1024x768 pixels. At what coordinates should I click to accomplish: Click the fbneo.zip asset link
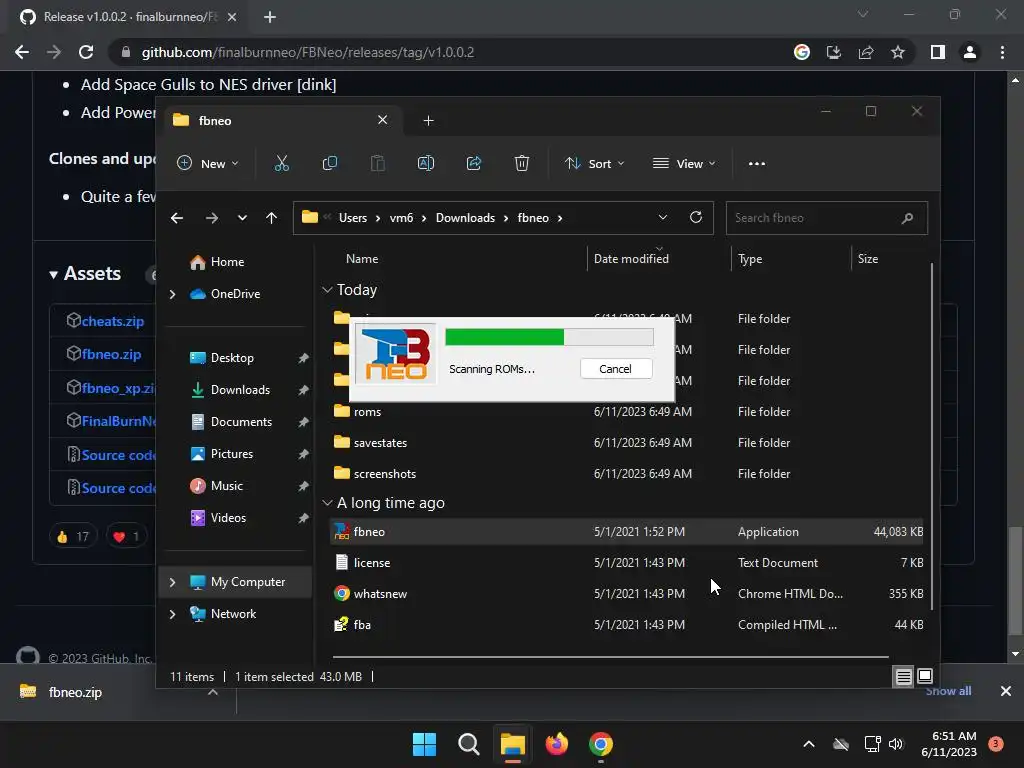tap(111, 355)
